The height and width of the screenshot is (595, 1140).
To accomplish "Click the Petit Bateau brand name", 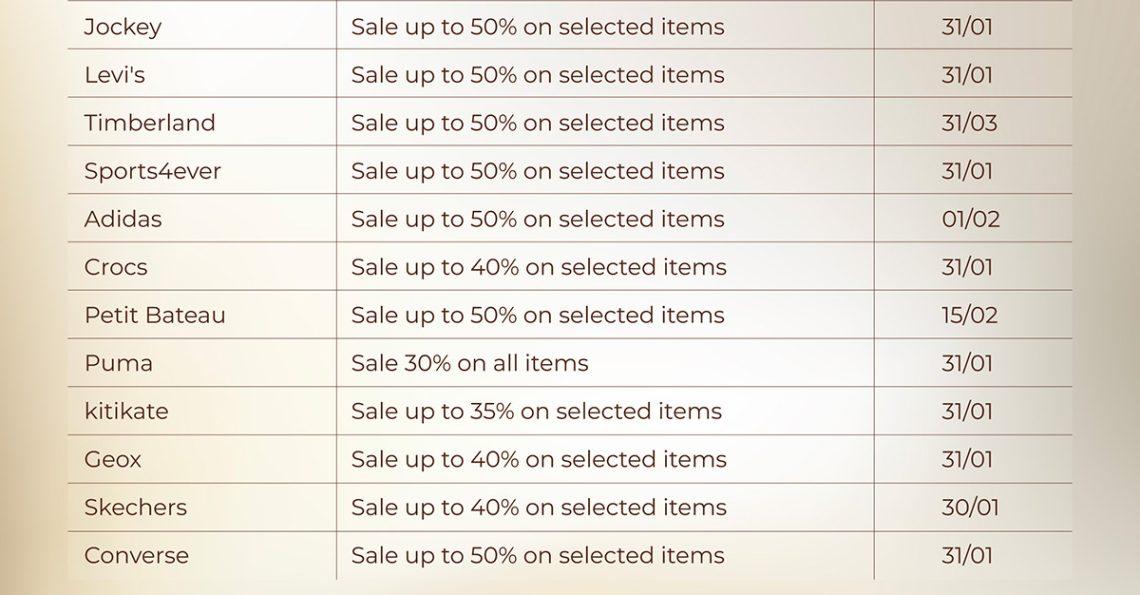I will click(x=154, y=315).
